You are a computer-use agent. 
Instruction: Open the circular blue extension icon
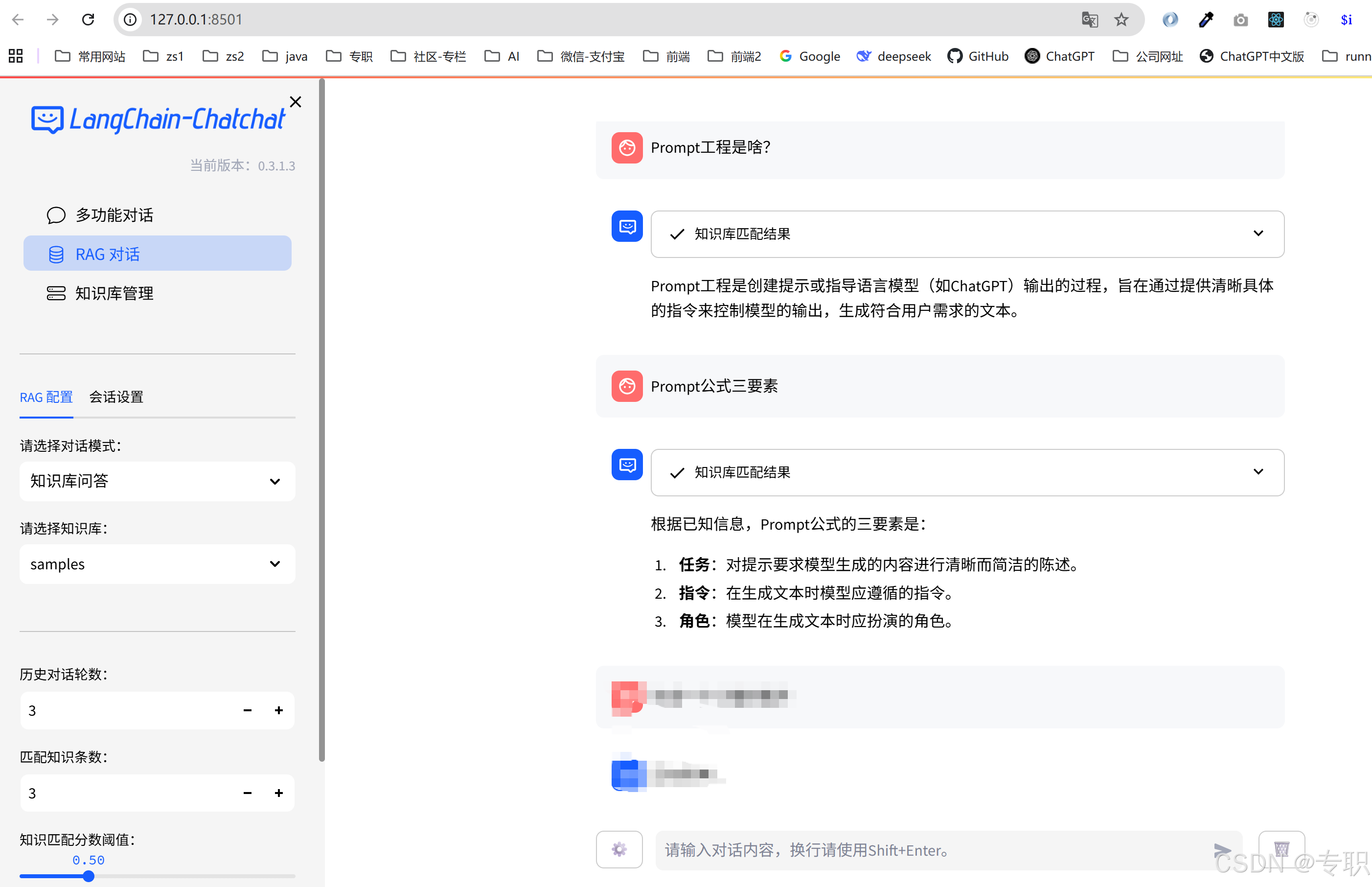pos(1170,20)
